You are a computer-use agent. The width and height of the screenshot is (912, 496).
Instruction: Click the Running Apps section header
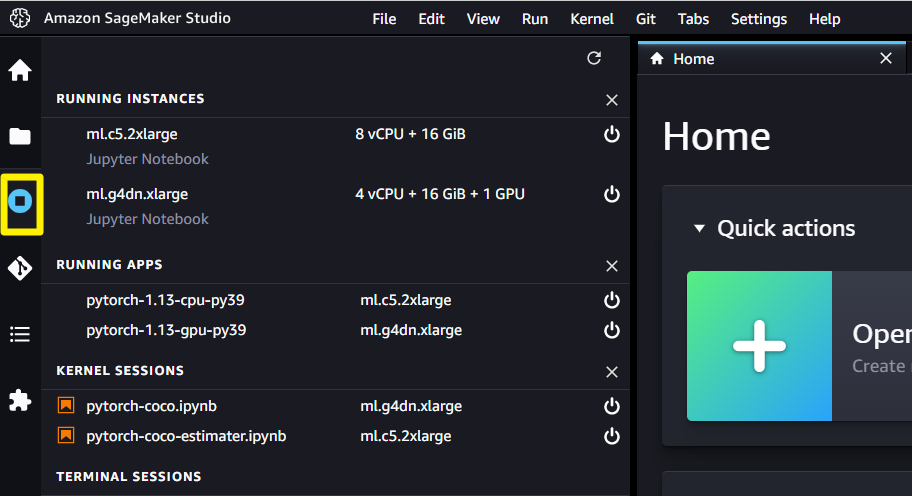click(109, 265)
